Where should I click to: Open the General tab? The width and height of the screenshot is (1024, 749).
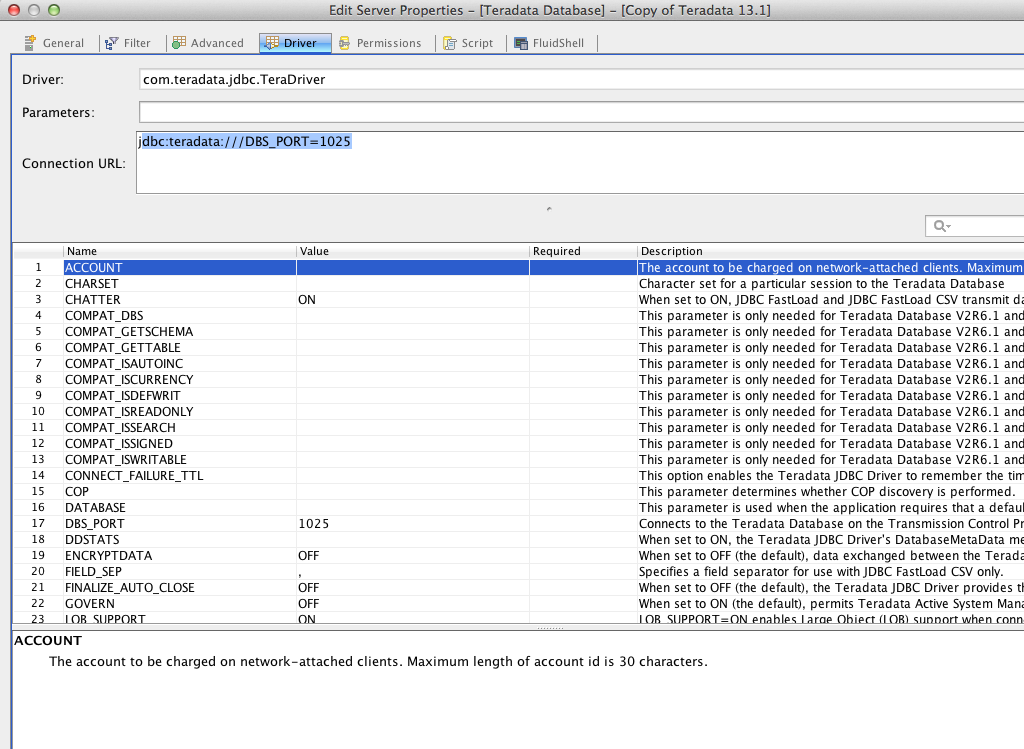pyautogui.click(x=63, y=43)
